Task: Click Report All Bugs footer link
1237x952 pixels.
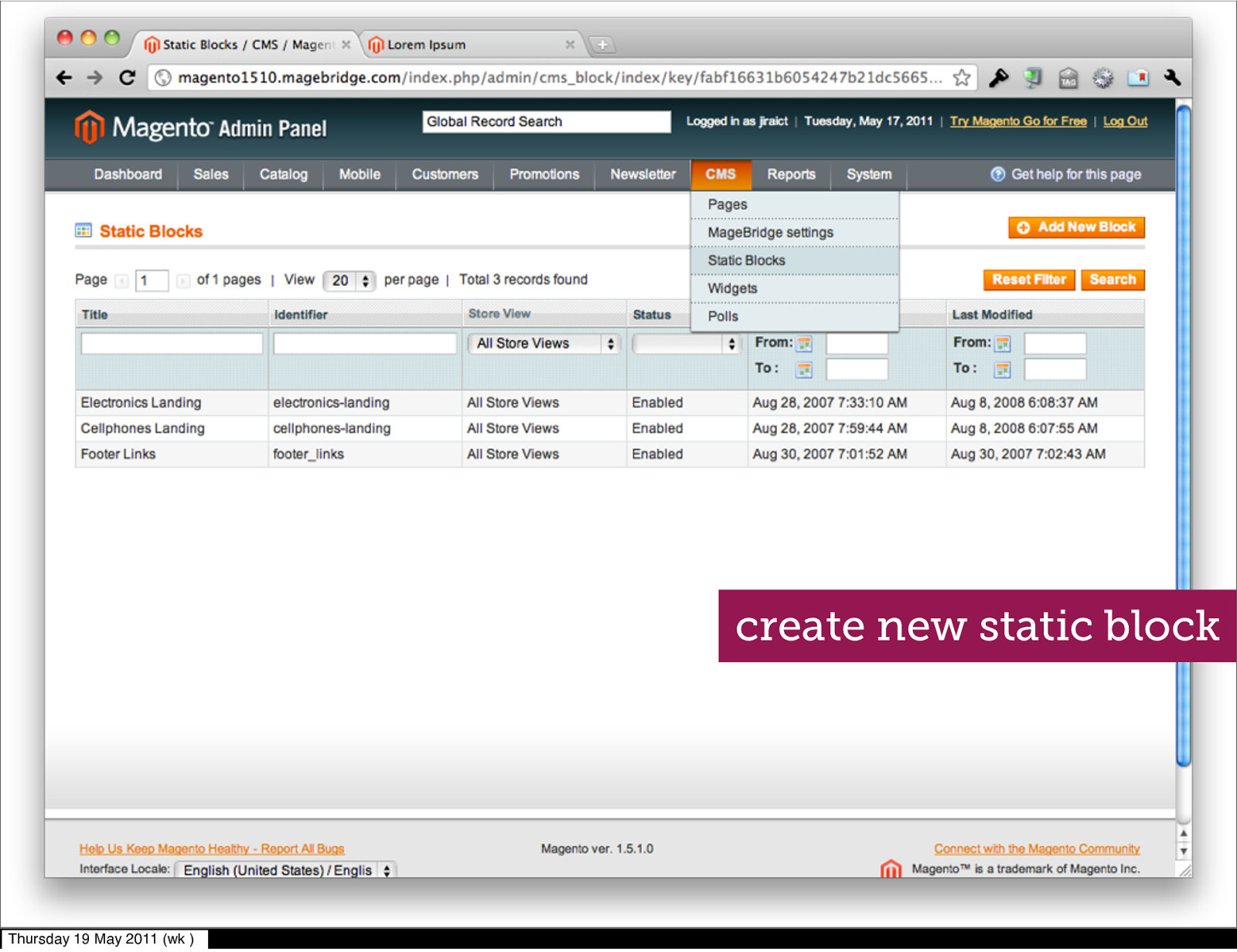Action: (212, 848)
